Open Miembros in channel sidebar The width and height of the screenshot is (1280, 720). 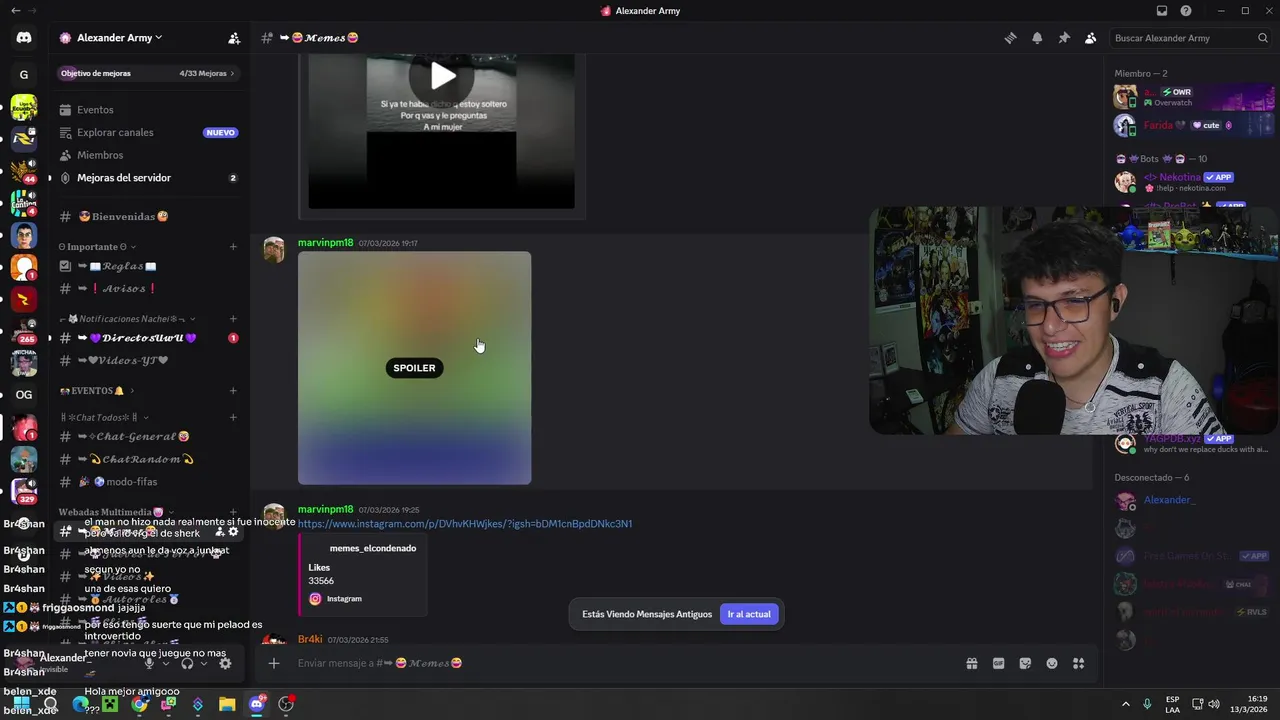coord(148,155)
